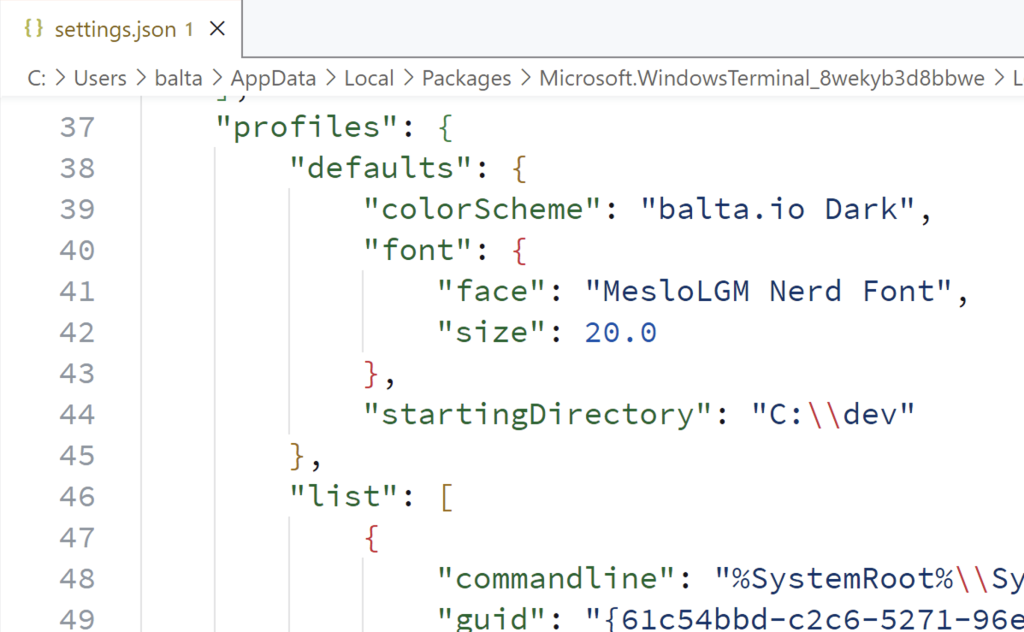
Task: Click the closing brace on line 45
Action: 297,456
